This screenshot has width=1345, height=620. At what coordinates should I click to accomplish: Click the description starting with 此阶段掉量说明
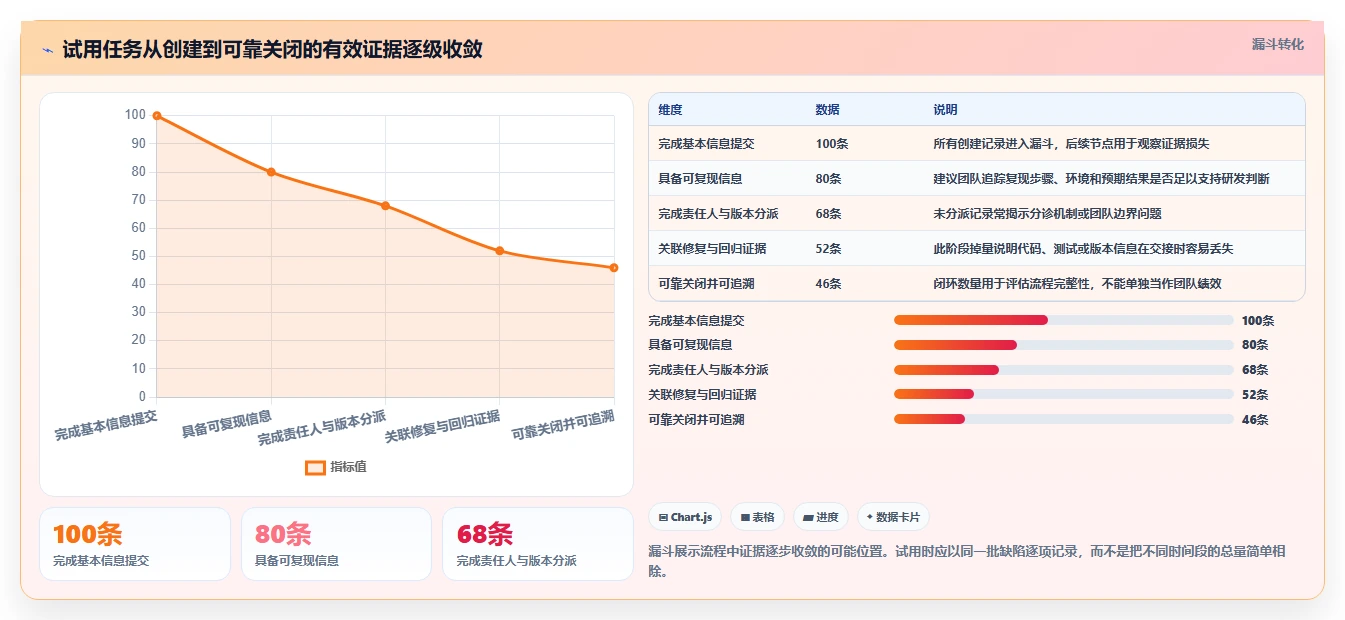point(1083,249)
